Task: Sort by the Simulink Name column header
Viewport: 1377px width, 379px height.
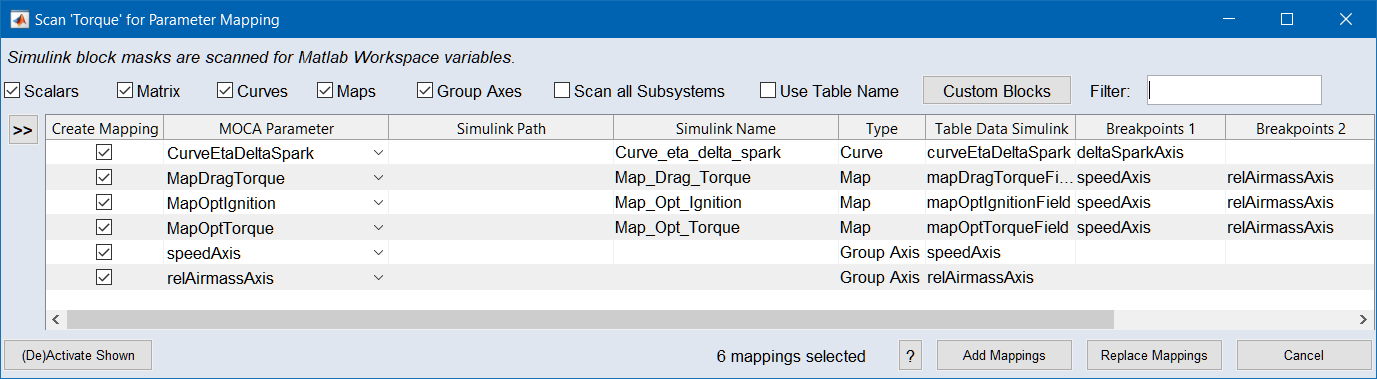Action: tap(726, 128)
